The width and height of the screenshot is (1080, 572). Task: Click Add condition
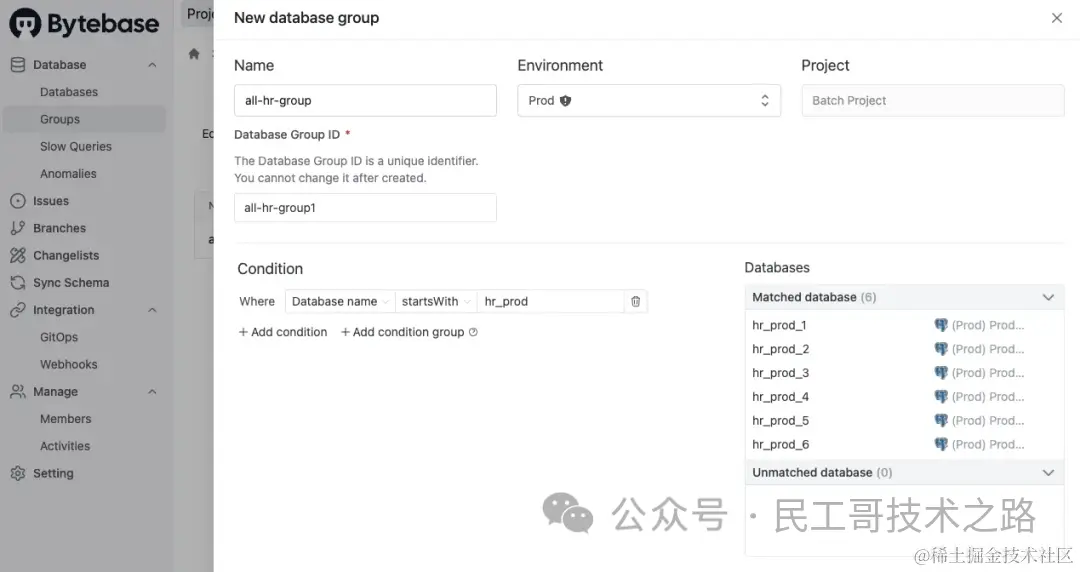click(x=283, y=332)
